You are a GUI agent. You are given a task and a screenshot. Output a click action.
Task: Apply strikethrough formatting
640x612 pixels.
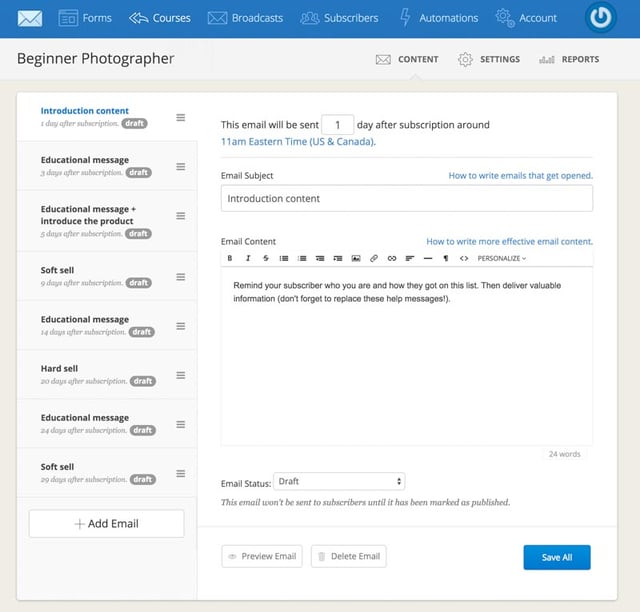tap(266, 258)
